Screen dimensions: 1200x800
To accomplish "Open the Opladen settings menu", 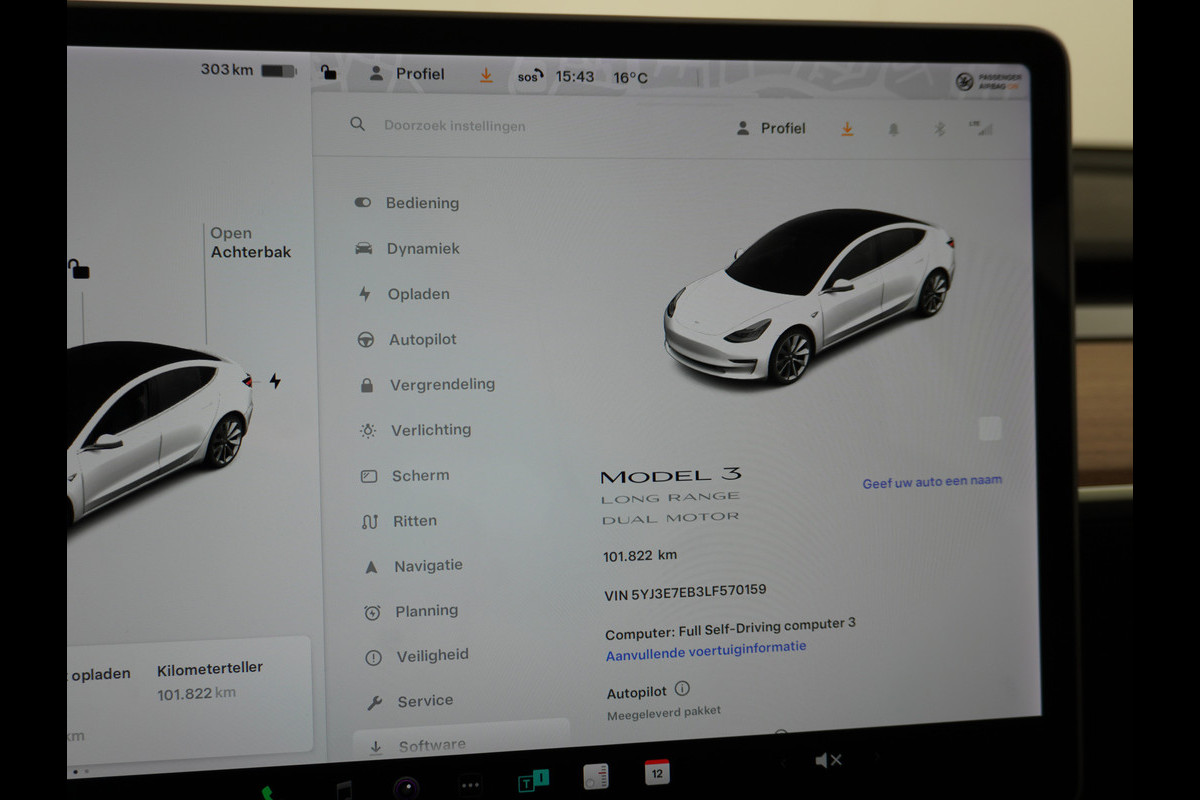I will point(404,294).
